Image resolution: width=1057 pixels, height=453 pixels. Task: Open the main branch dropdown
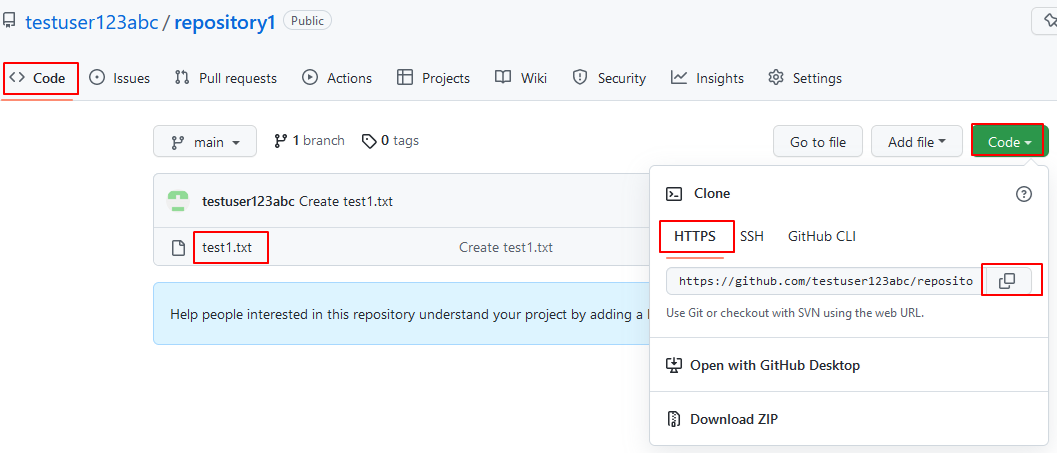point(205,142)
